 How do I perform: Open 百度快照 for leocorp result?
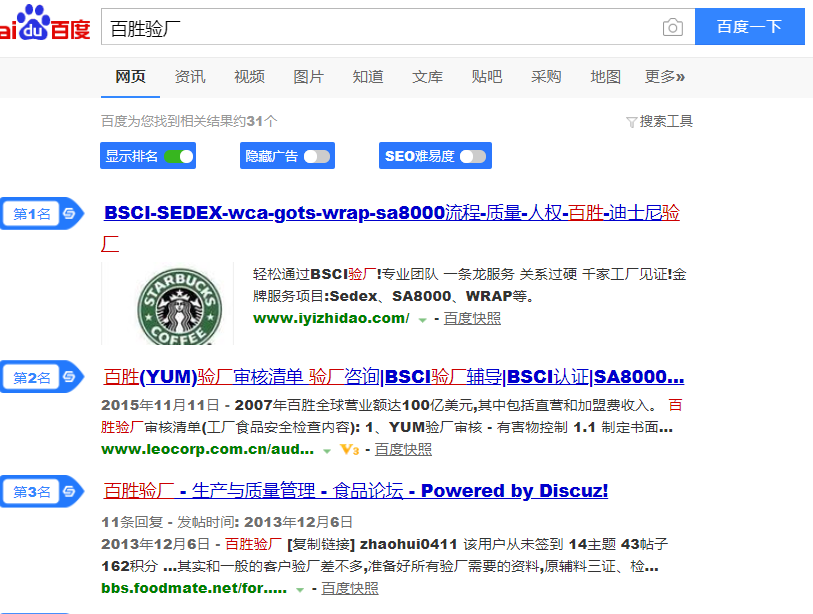click(x=403, y=449)
